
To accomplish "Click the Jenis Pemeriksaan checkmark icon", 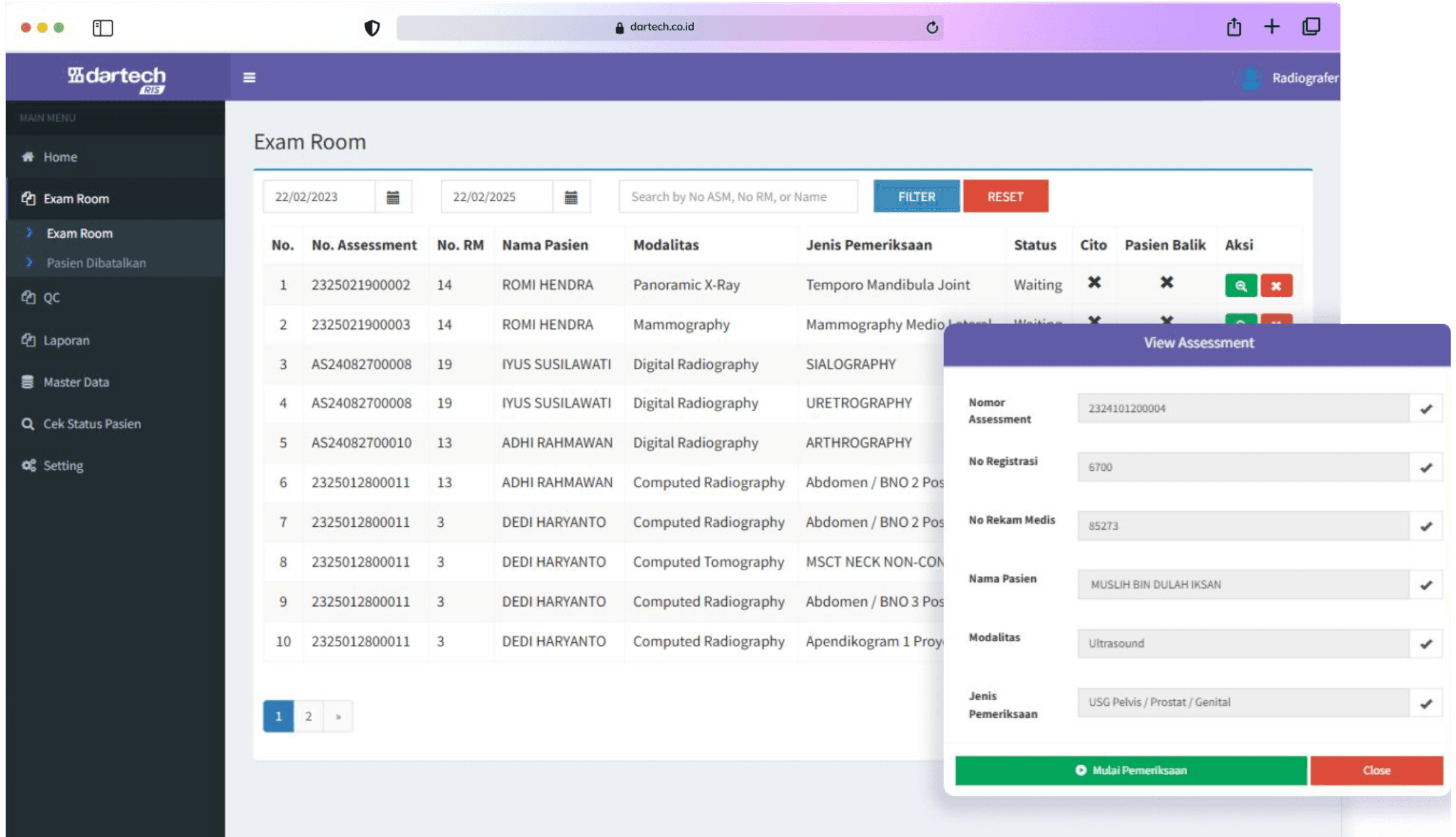I will (1426, 703).
